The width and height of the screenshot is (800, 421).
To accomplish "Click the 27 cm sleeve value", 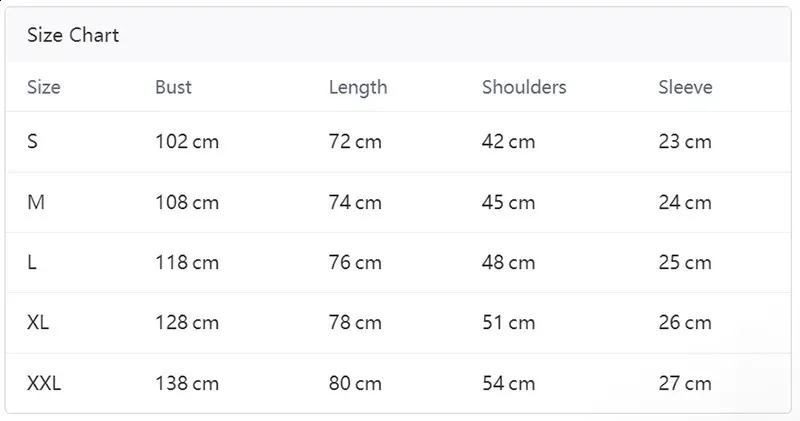I will click(685, 383).
